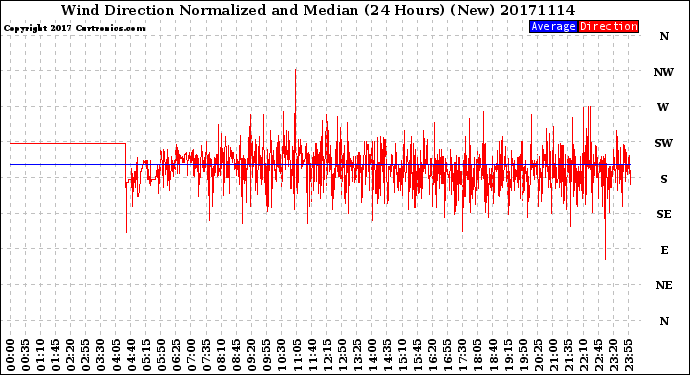Click the 16:20 time label
Image resolution: width=690 pixels, height=375 pixels.
[x=432, y=355]
